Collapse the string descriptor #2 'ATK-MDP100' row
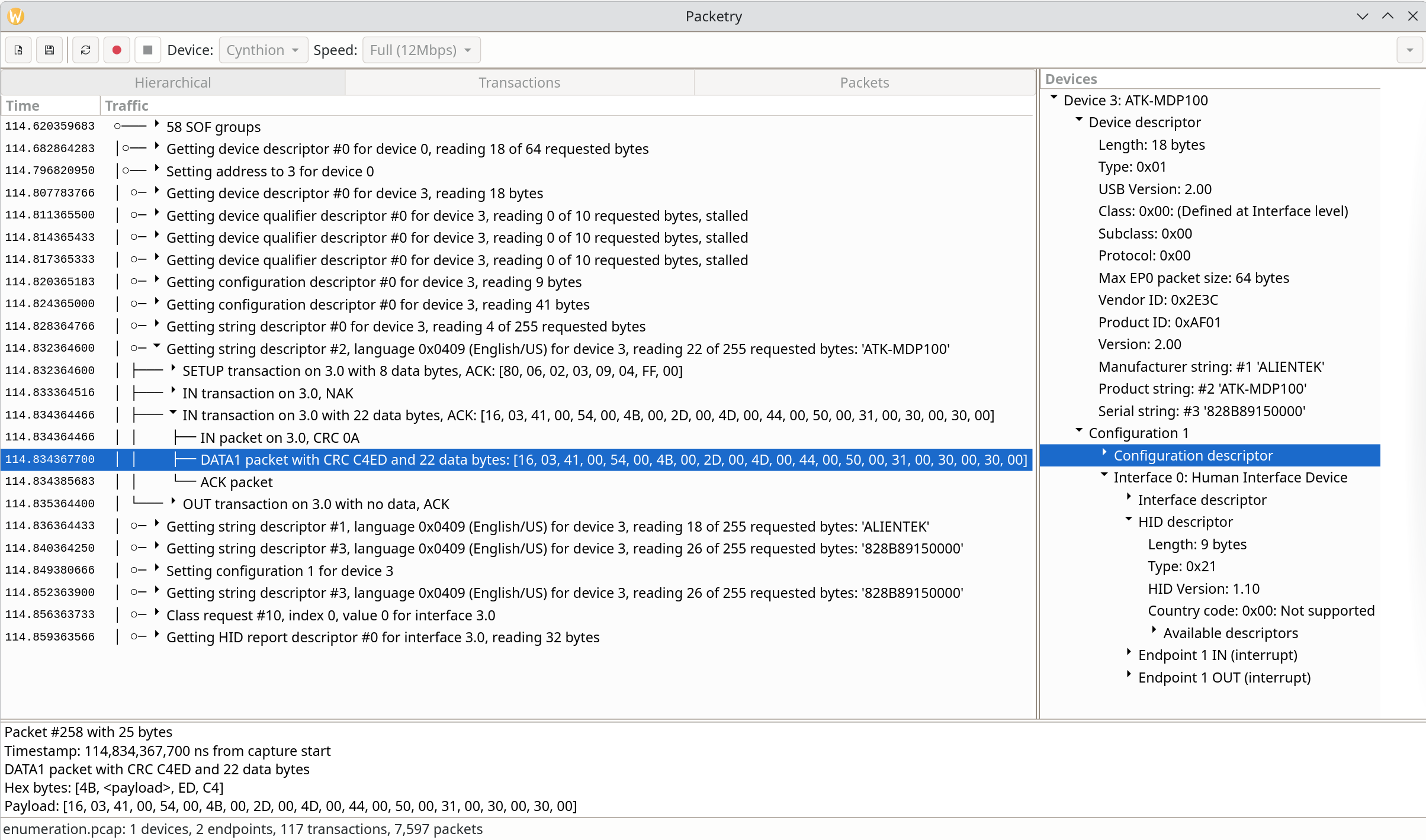The width and height of the screenshot is (1426, 840). [157, 346]
